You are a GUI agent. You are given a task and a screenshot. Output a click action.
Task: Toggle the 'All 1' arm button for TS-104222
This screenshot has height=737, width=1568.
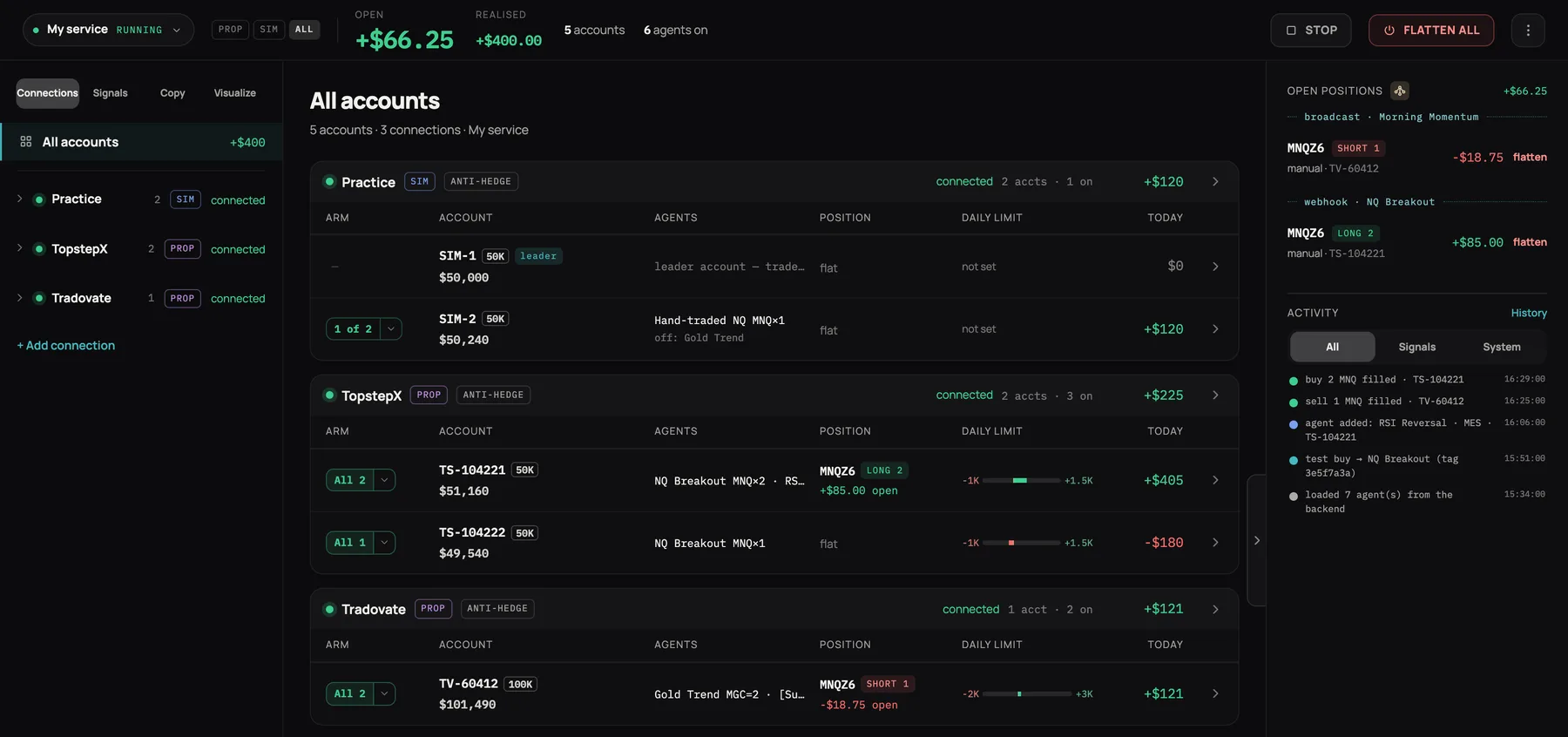click(x=350, y=543)
